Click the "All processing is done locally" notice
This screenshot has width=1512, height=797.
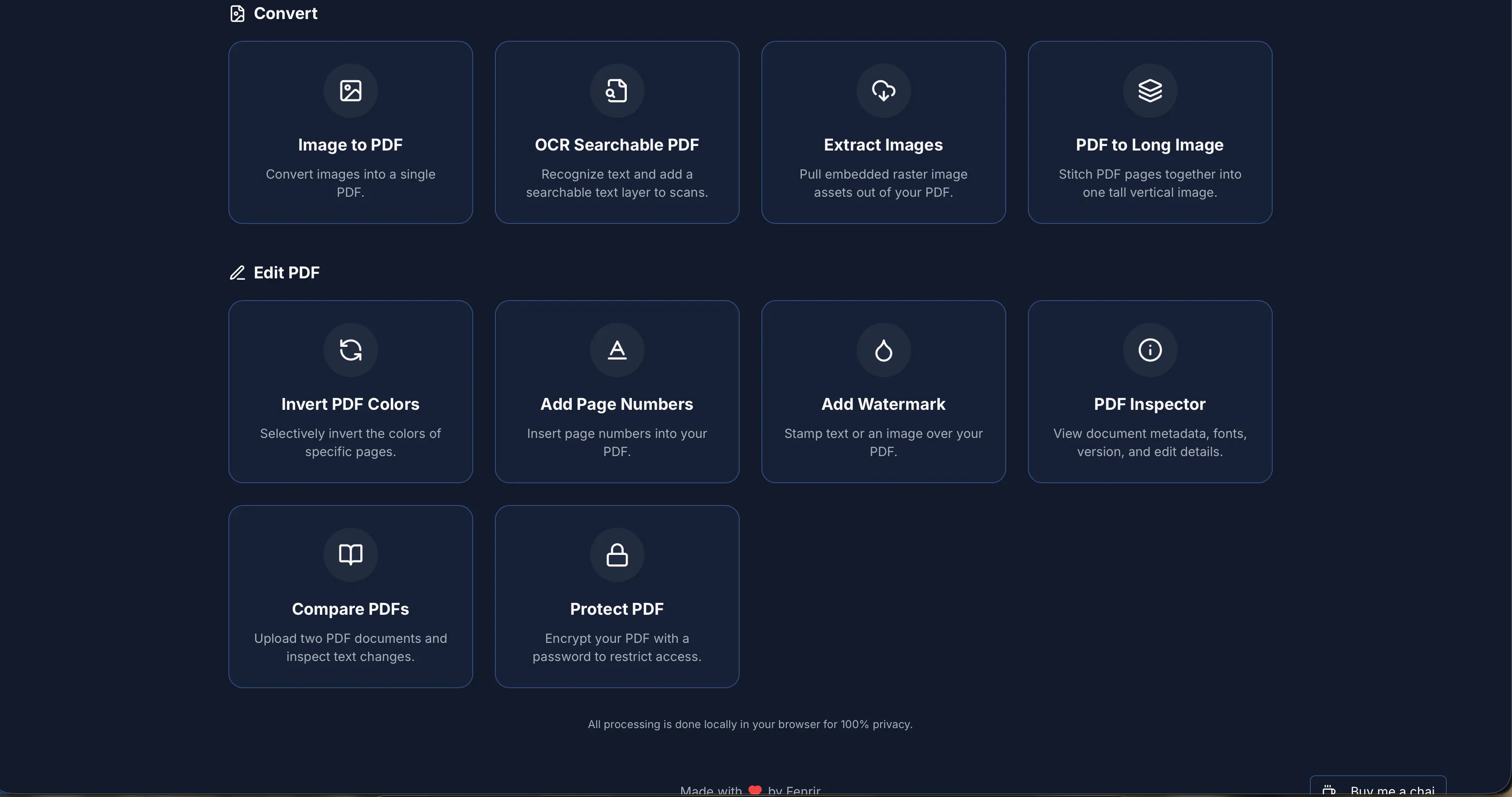click(x=750, y=724)
